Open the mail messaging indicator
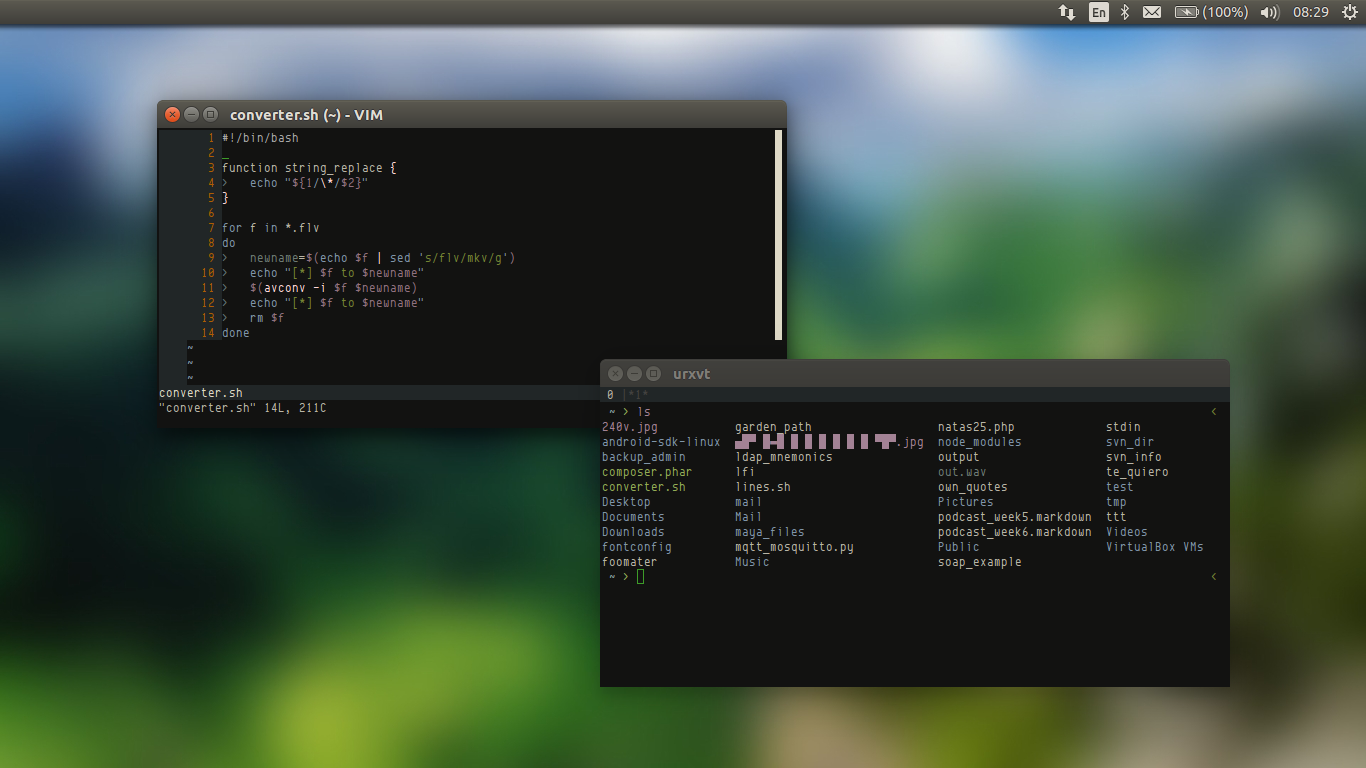Image resolution: width=1366 pixels, height=768 pixels. (1152, 12)
